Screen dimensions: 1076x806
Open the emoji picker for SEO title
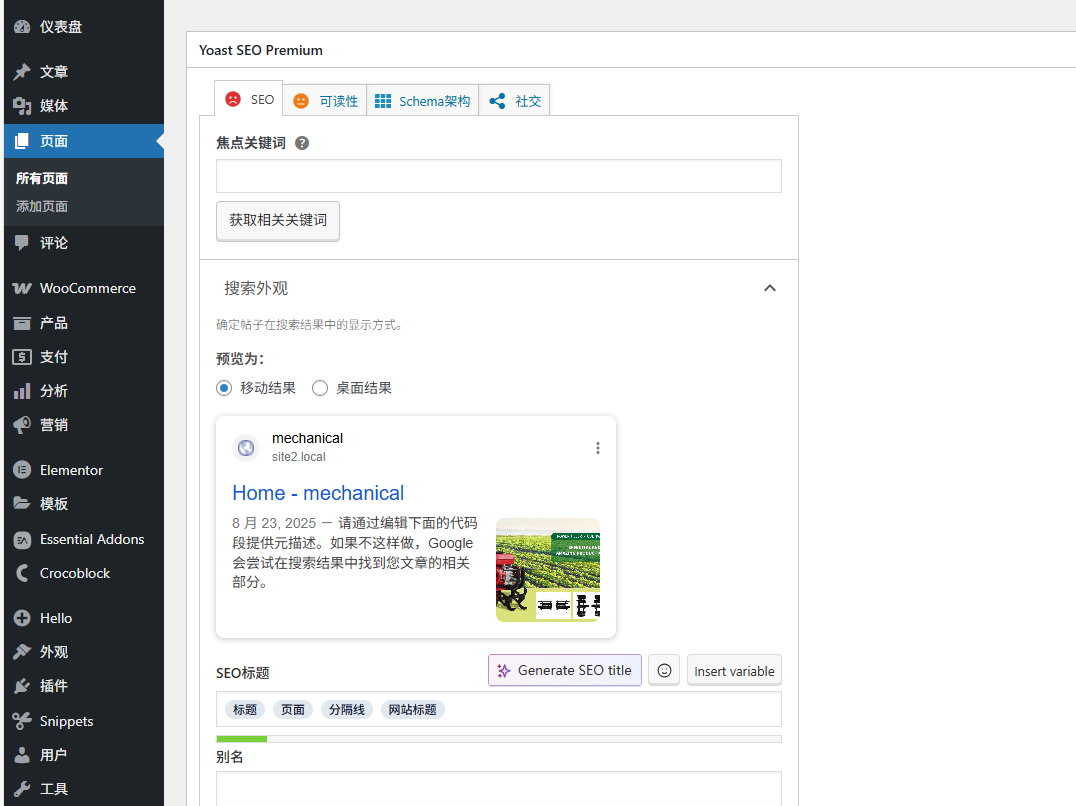pos(664,670)
